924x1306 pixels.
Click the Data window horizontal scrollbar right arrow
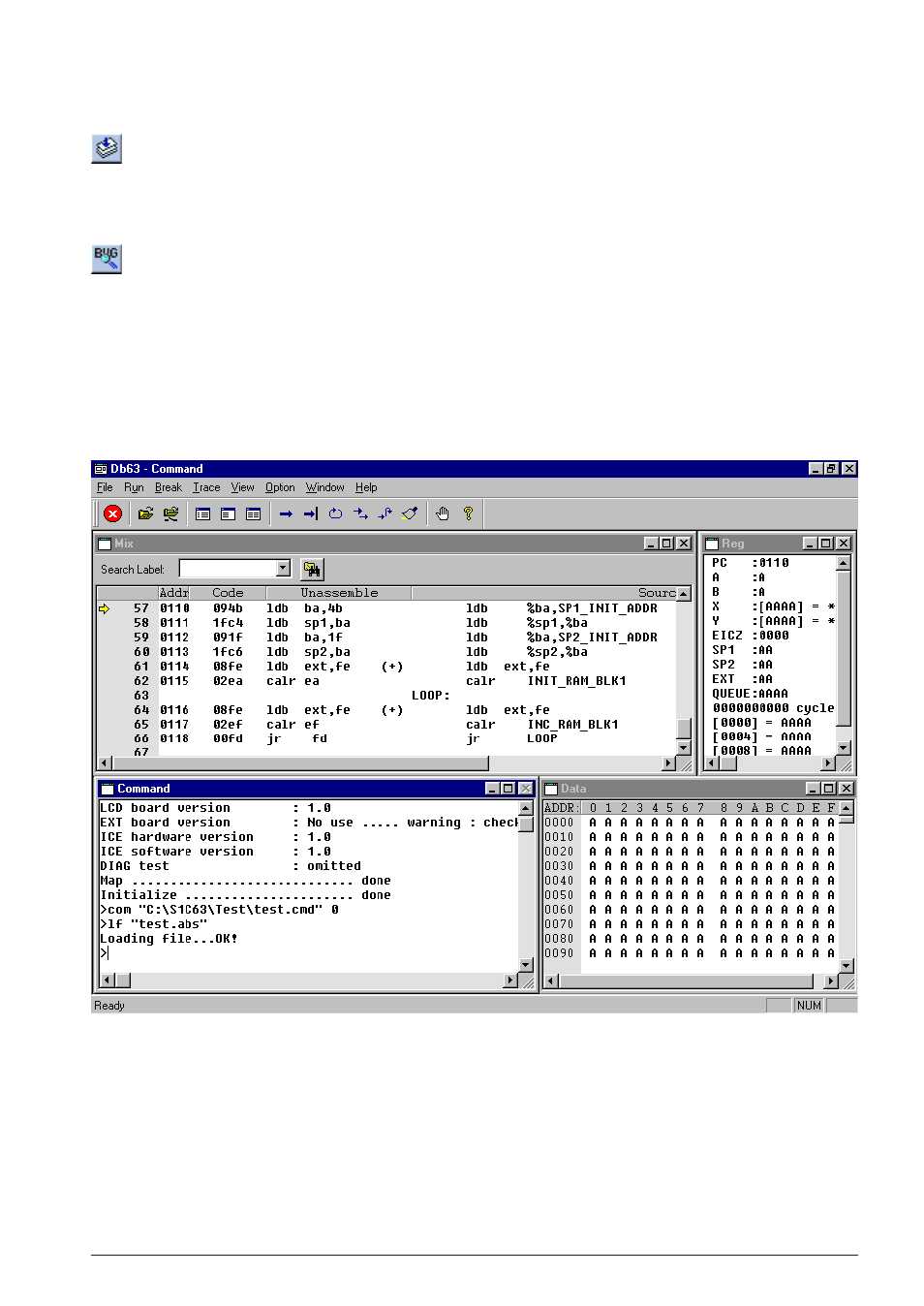830,981
